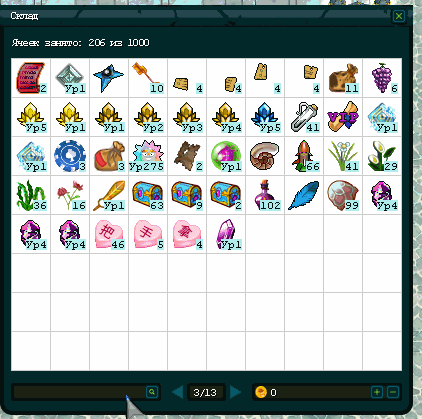This screenshot has width=422, height=419.
Task: Click the search magnifier button
Action: coord(152,392)
